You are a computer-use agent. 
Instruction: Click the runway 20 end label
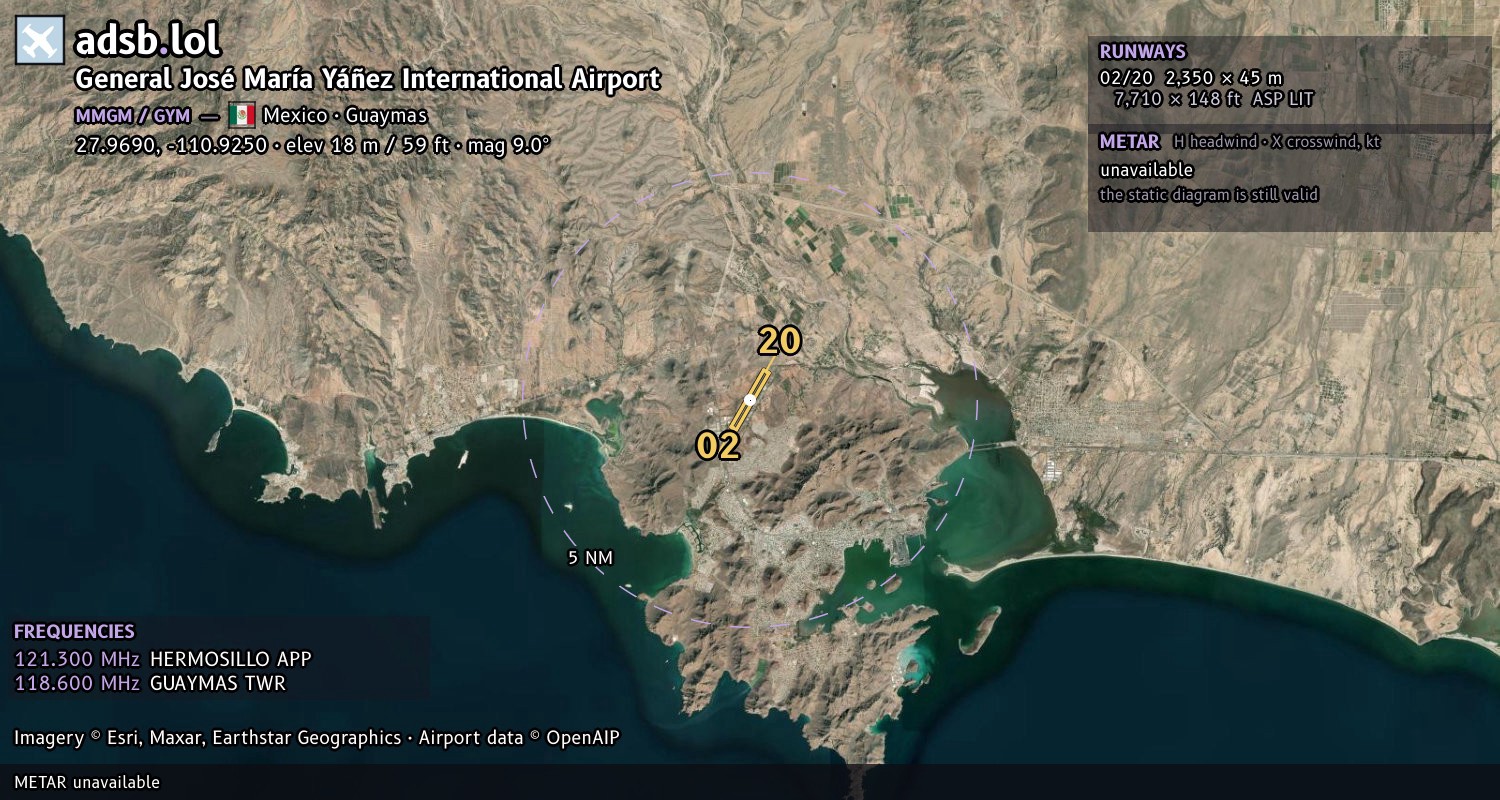point(779,341)
